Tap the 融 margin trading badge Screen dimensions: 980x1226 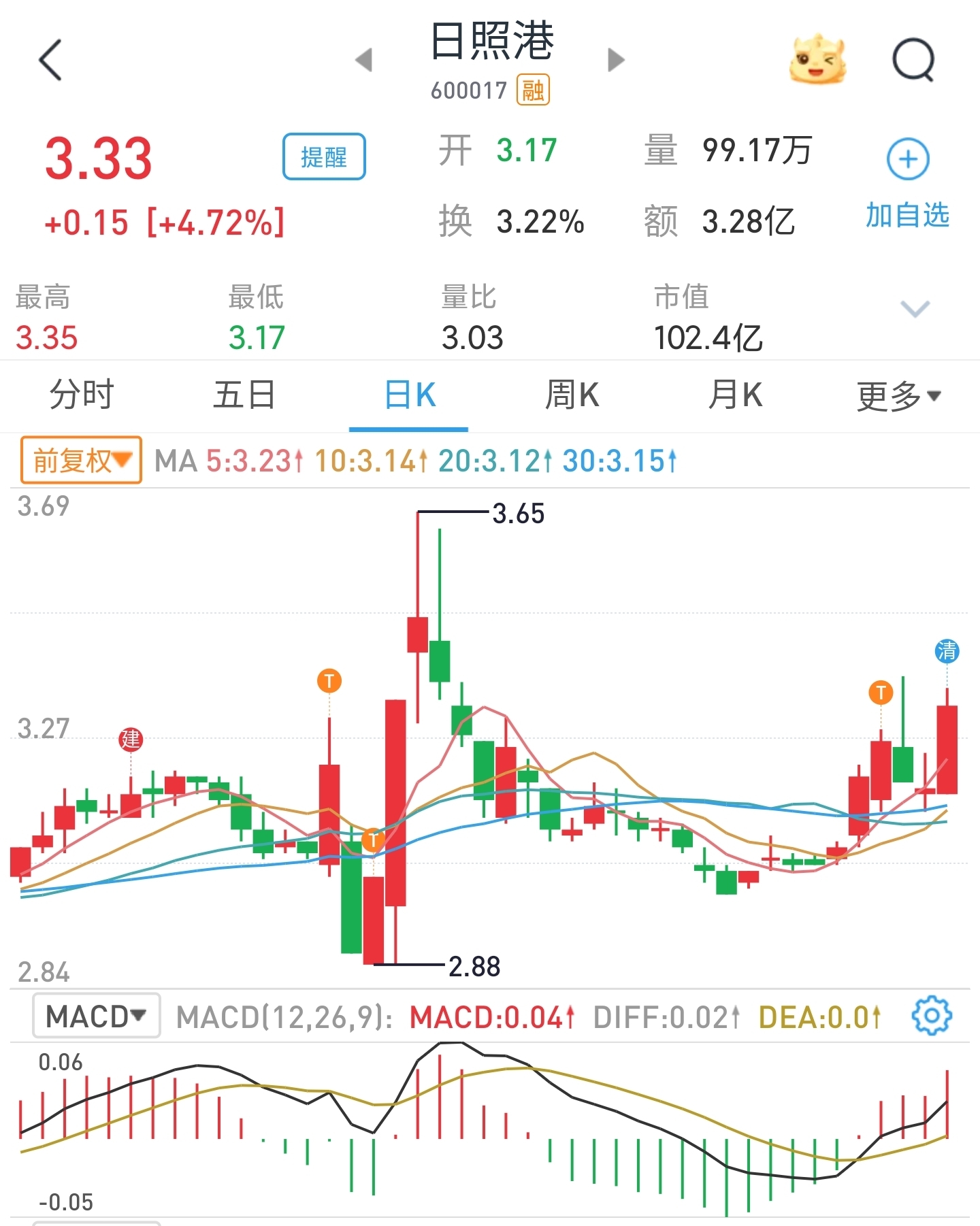coord(533,90)
